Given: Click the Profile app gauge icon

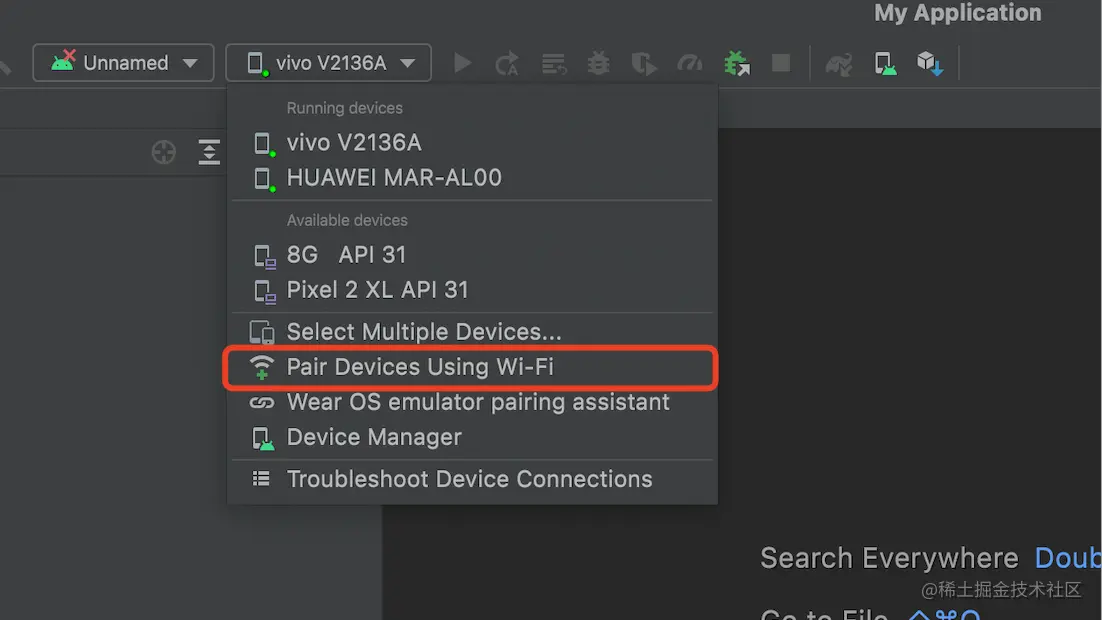Looking at the screenshot, I should pos(689,63).
